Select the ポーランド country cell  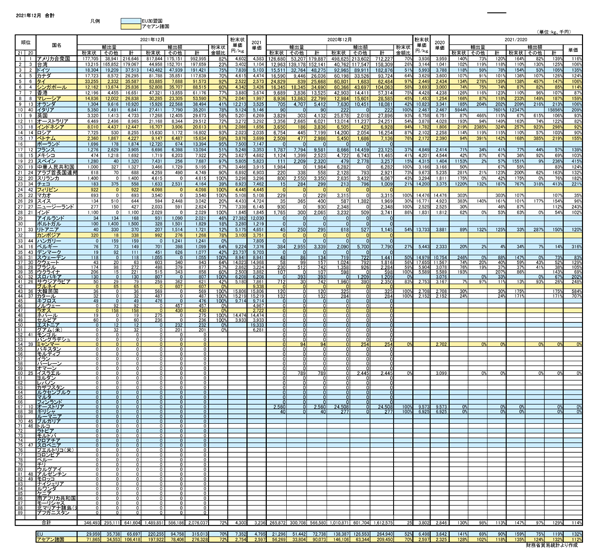click(57, 144)
